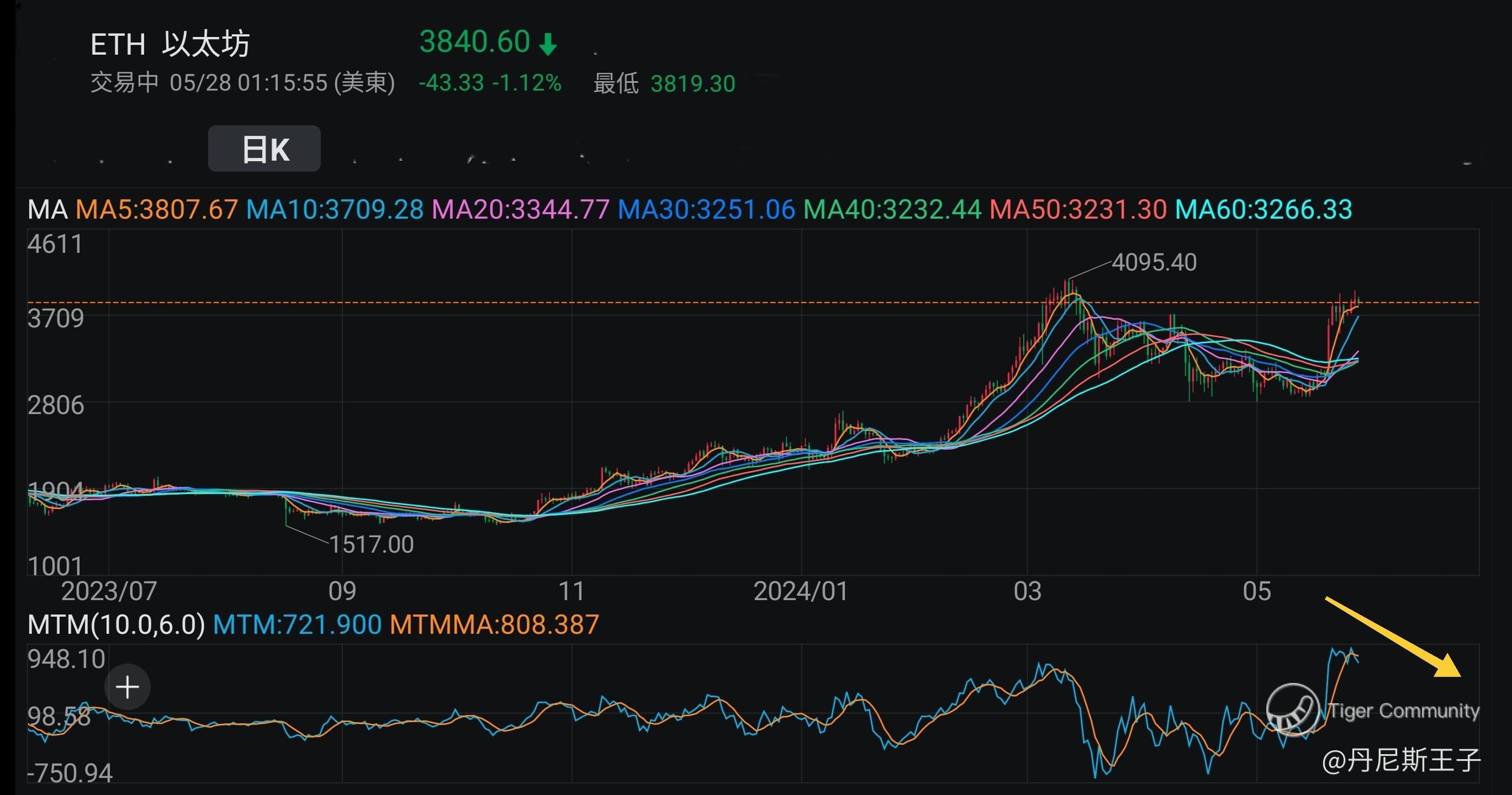Click the MTMMA:808.387 orange value
This screenshot has width=1512, height=795.
click(x=494, y=625)
